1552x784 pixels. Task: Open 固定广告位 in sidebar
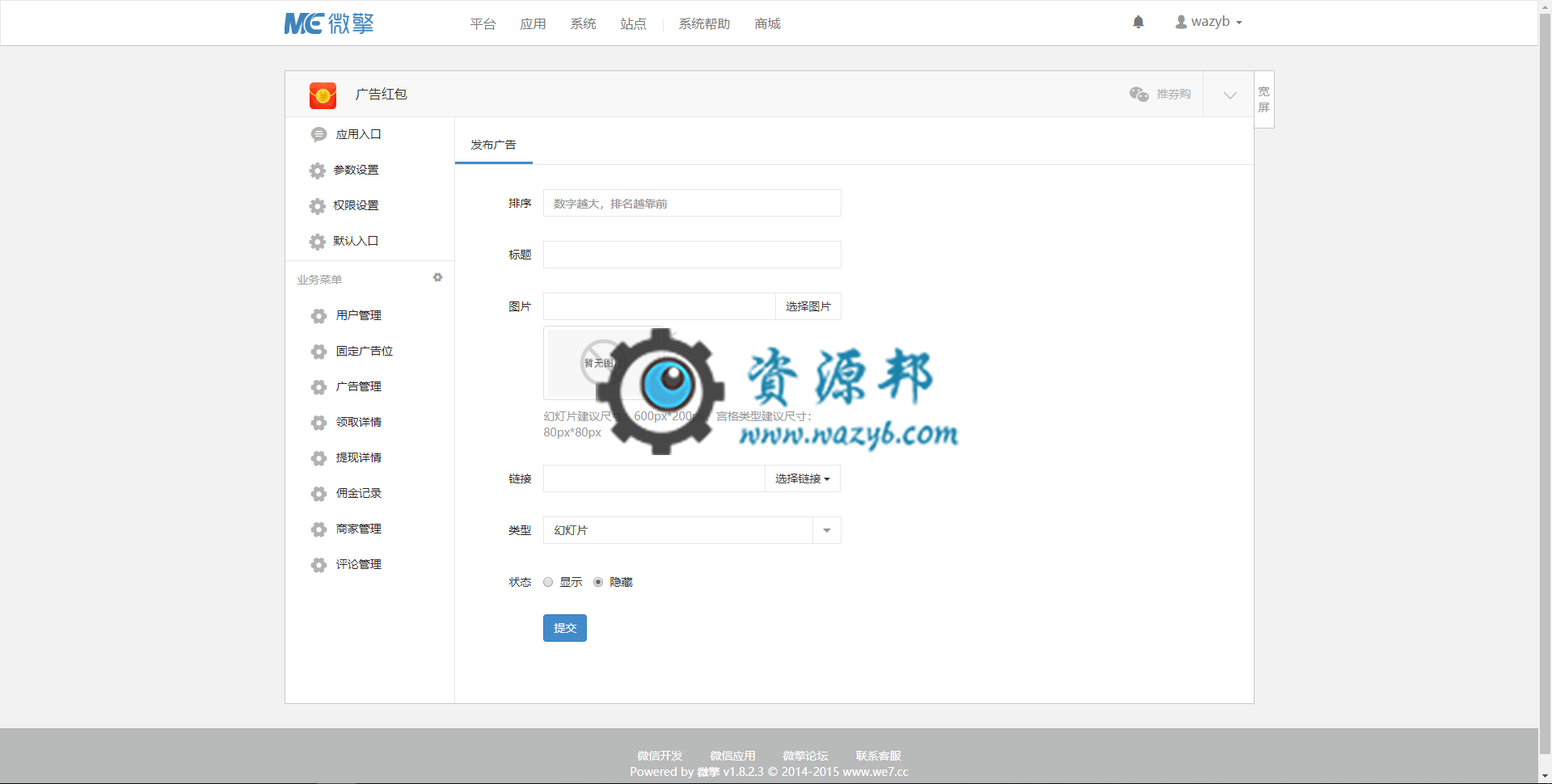(x=364, y=351)
